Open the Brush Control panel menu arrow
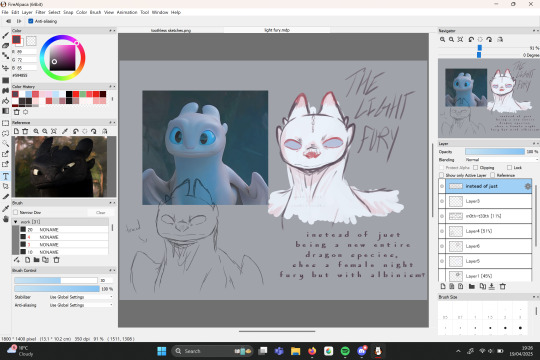Screen dimensions: 540x360 (x=111, y=270)
